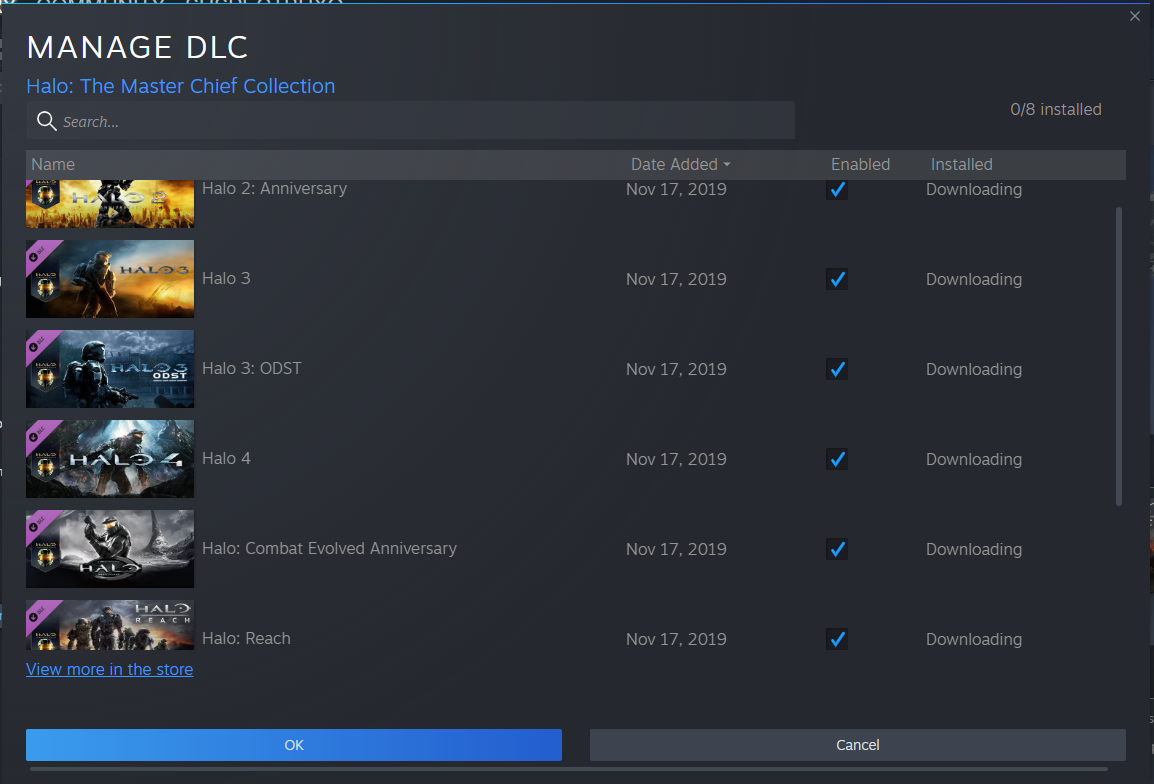Select the Halo 4 DLC artwork
Image resolution: width=1154 pixels, height=784 pixels.
pos(110,459)
